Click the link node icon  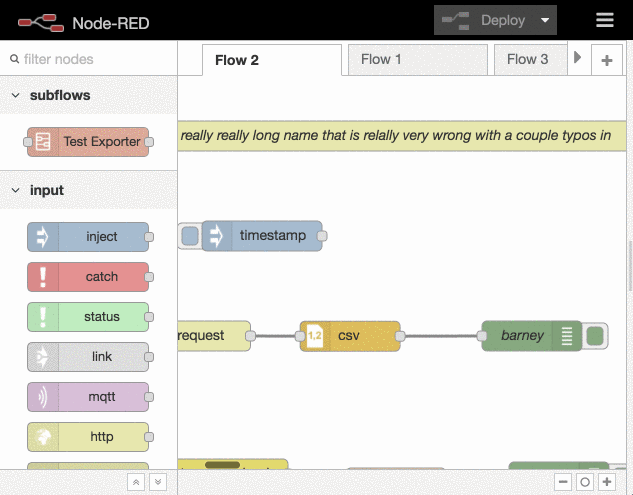click(43, 357)
